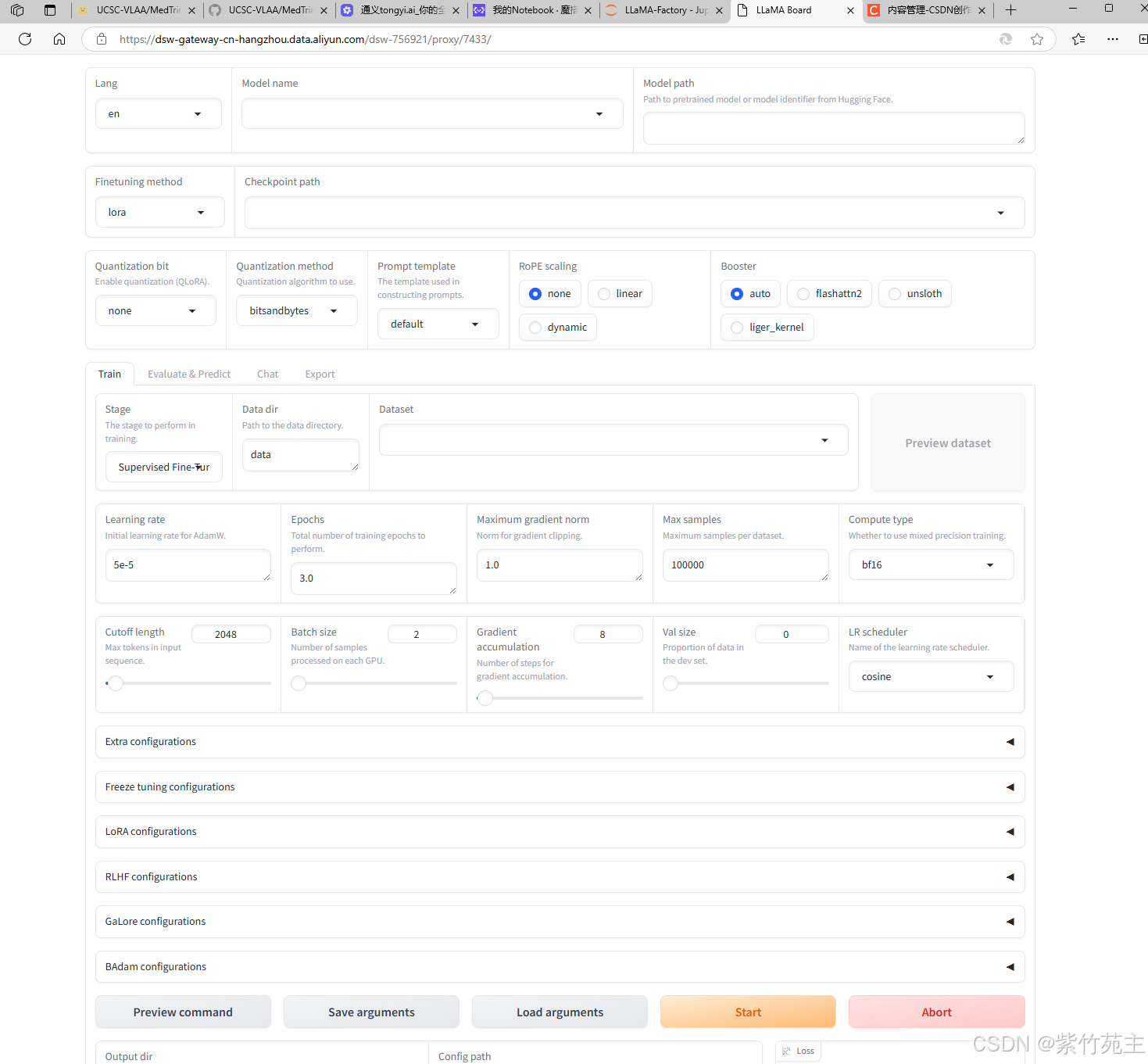Select the unsloth booster option
The height and width of the screenshot is (1064, 1148).
click(915, 294)
